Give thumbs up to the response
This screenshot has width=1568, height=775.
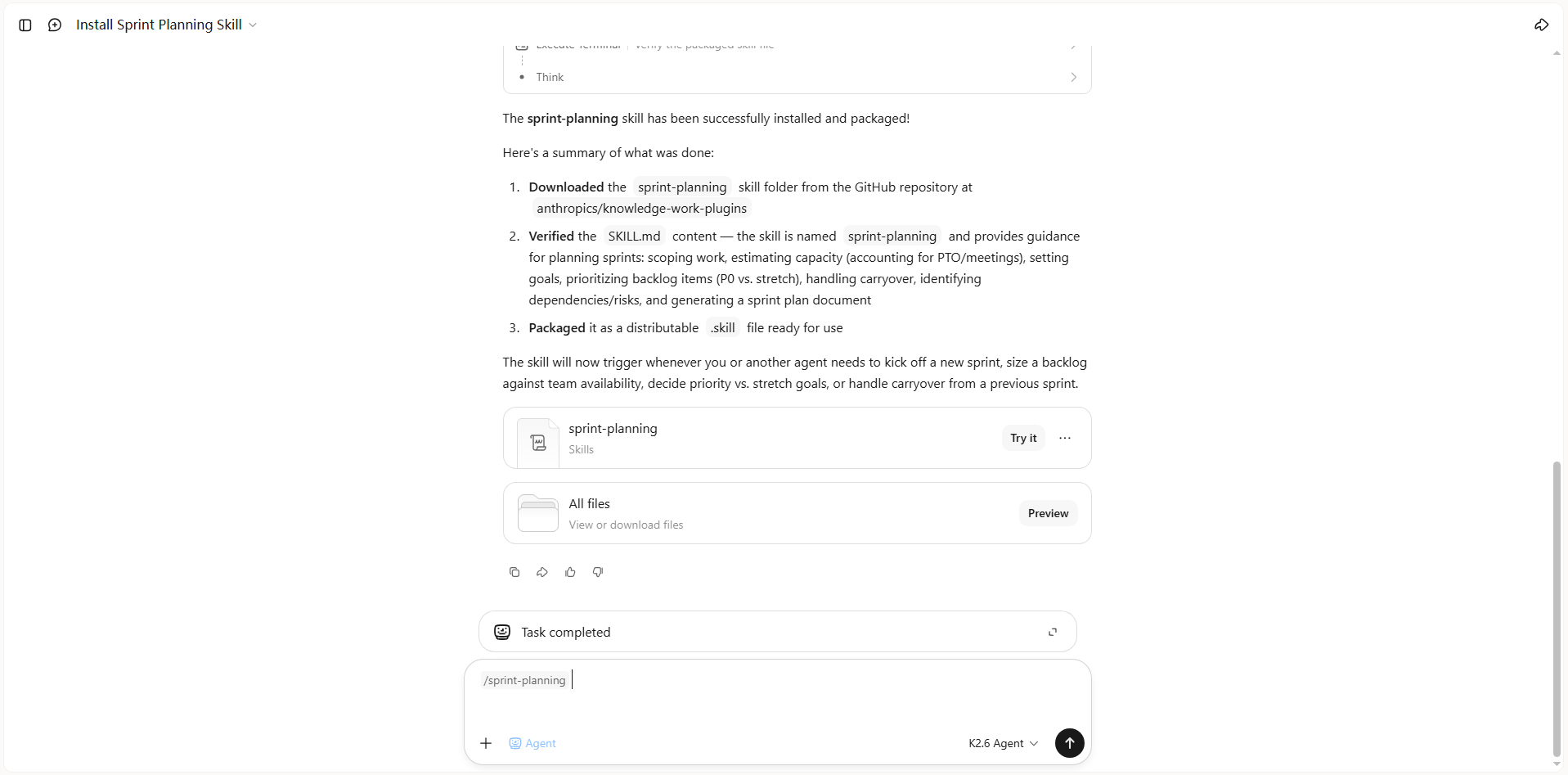(570, 572)
